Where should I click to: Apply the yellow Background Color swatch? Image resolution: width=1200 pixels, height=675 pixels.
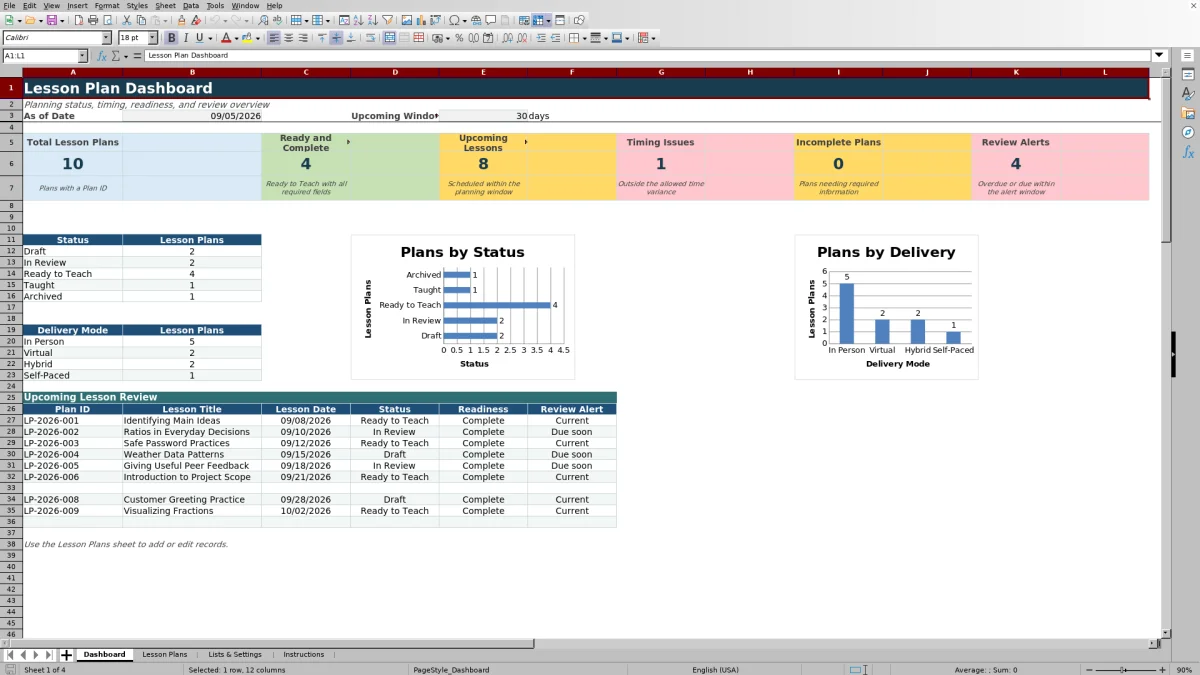click(x=246, y=38)
